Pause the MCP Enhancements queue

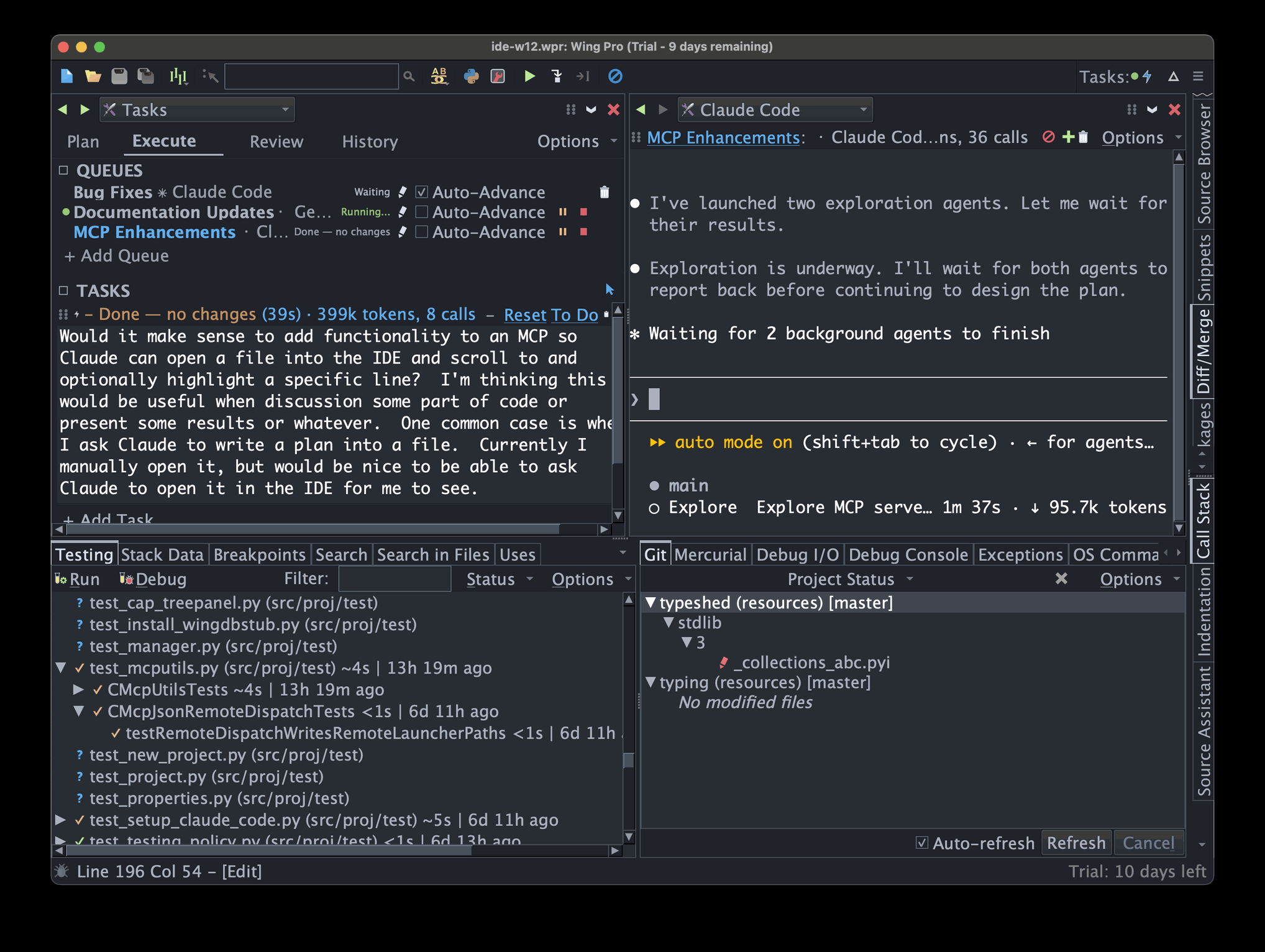point(563,232)
